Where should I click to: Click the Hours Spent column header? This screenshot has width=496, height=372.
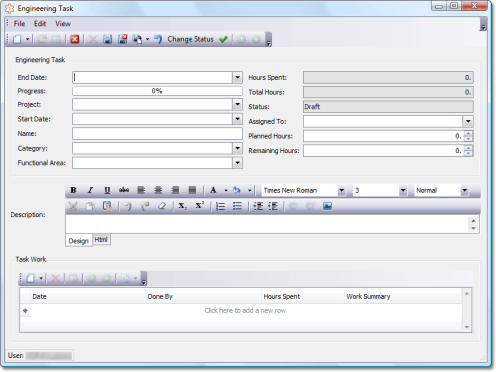(303, 296)
